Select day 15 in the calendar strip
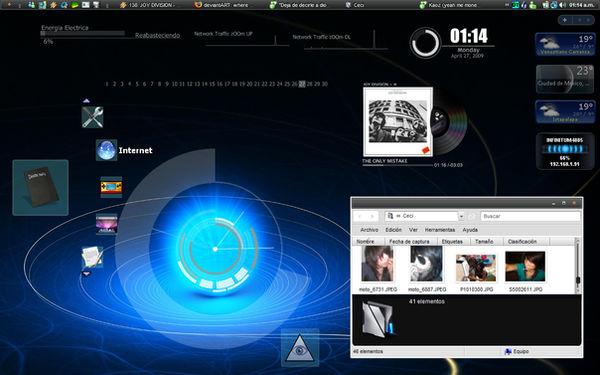 coord(212,84)
